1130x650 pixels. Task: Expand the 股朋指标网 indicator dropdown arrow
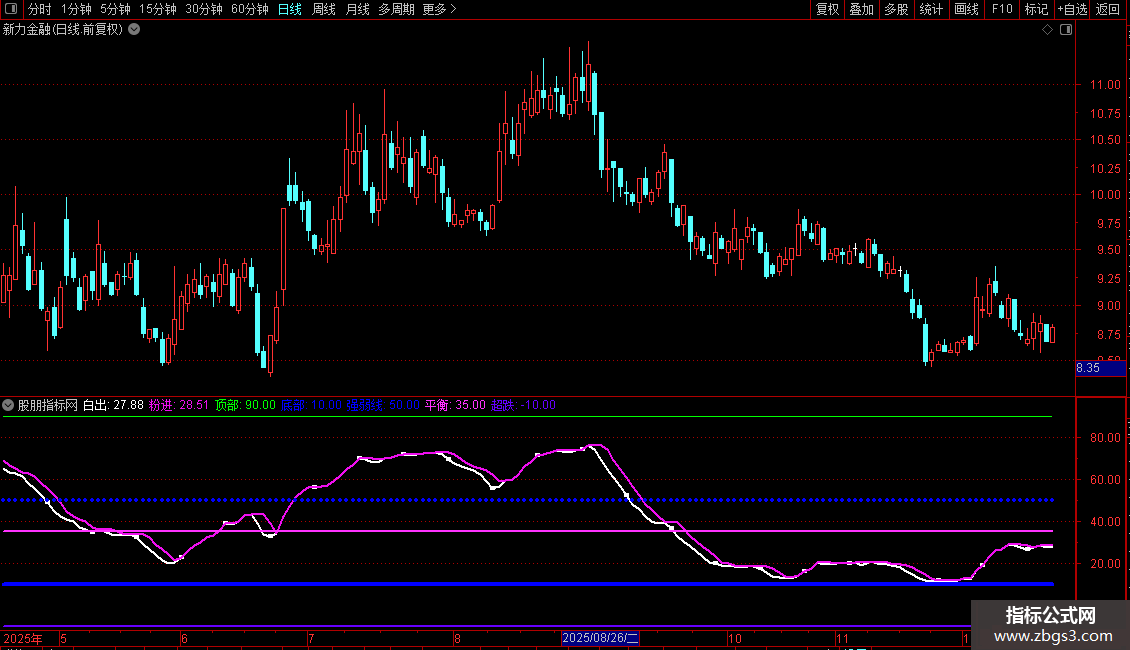tap(9, 405)
